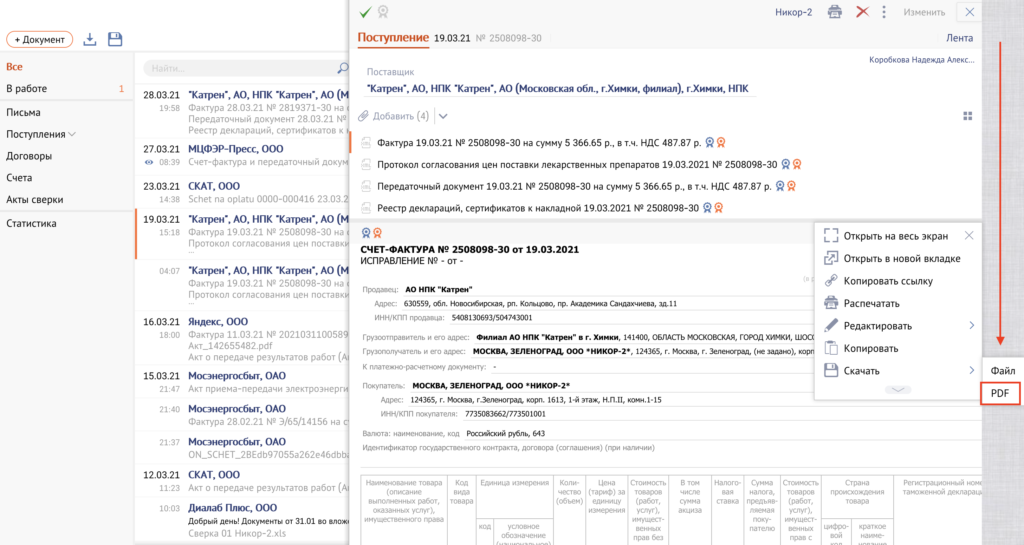Click the printer icon in document header
Viewport: 1024px width, 545px height.
(x=835, y=12)
